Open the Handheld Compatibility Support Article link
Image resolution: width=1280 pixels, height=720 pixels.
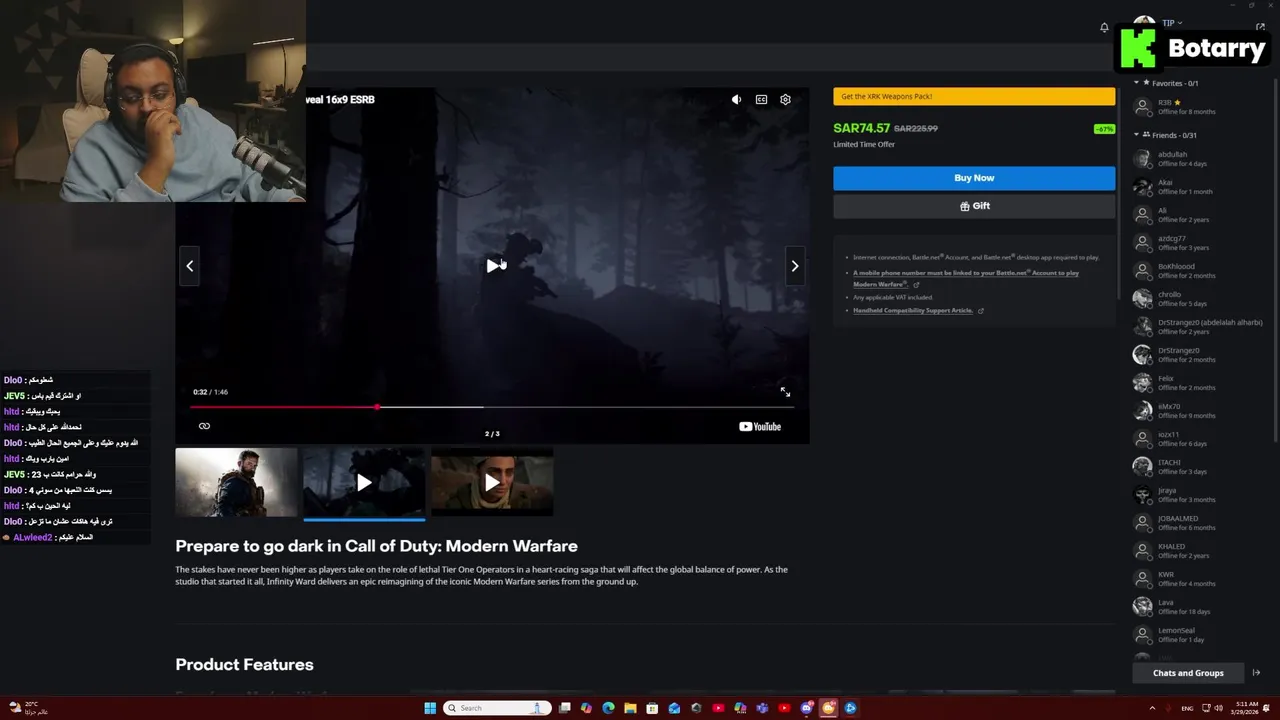913,310
